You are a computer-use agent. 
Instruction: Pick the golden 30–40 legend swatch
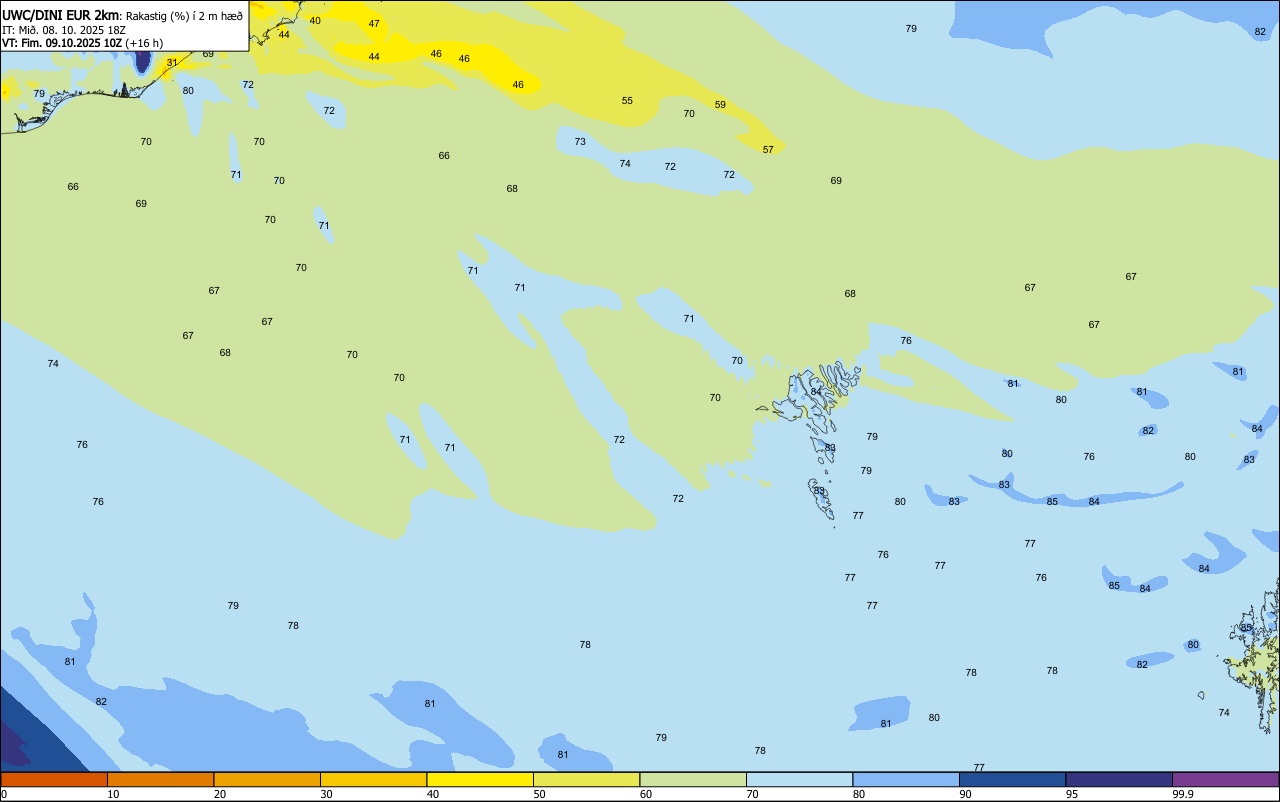point(373,779)
